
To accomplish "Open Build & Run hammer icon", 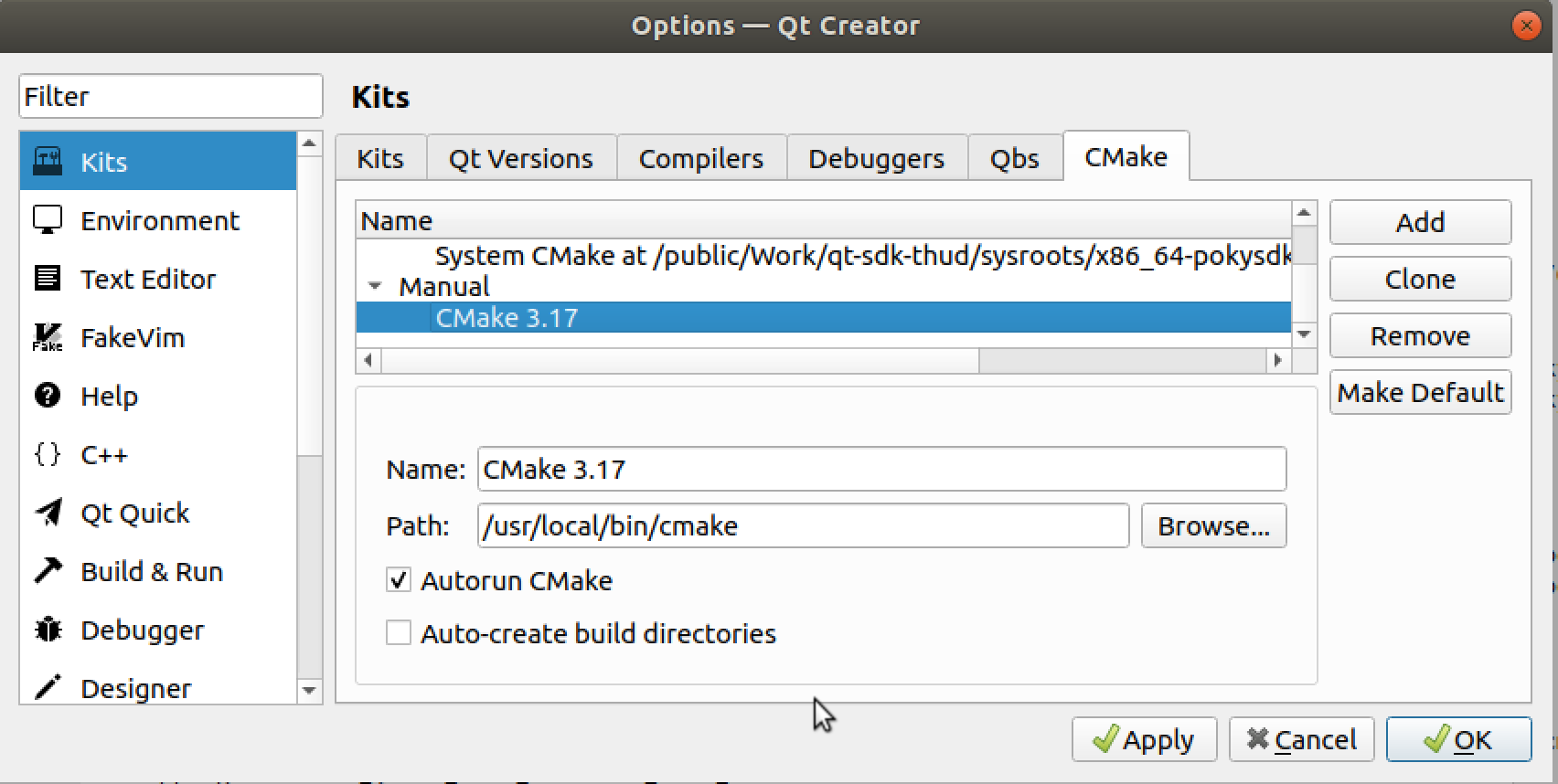I will coord(48,571).
